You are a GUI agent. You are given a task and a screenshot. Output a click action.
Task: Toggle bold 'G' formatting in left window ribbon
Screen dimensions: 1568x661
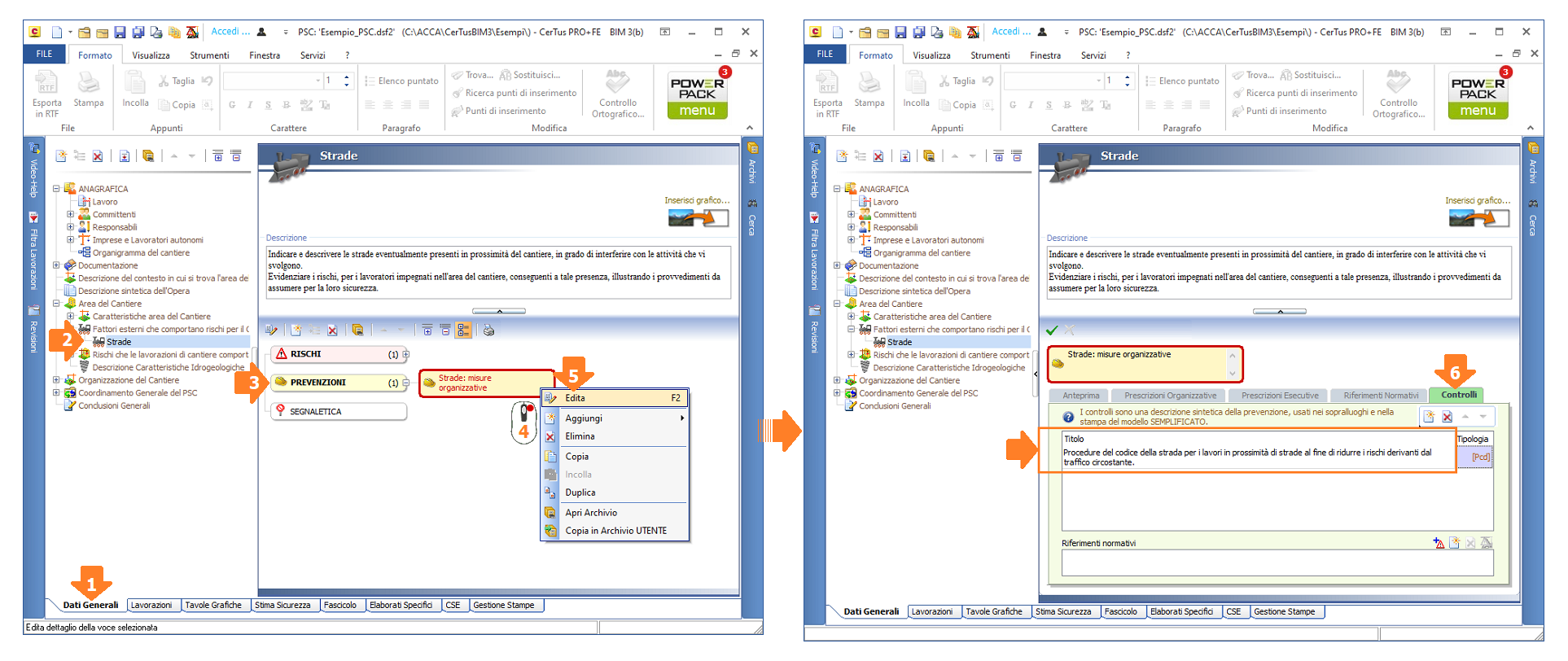(x=232, y=105)
